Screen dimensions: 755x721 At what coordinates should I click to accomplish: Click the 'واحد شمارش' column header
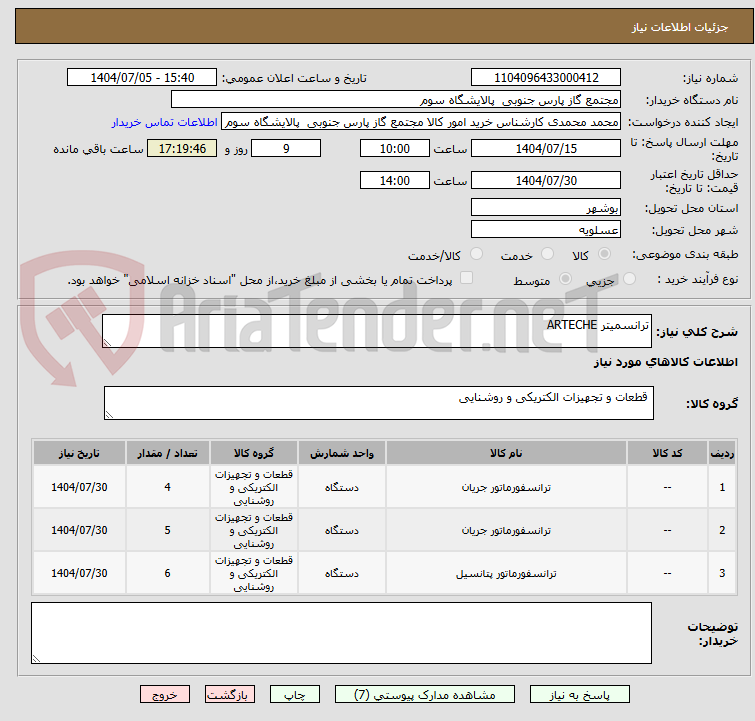[342, 453]
